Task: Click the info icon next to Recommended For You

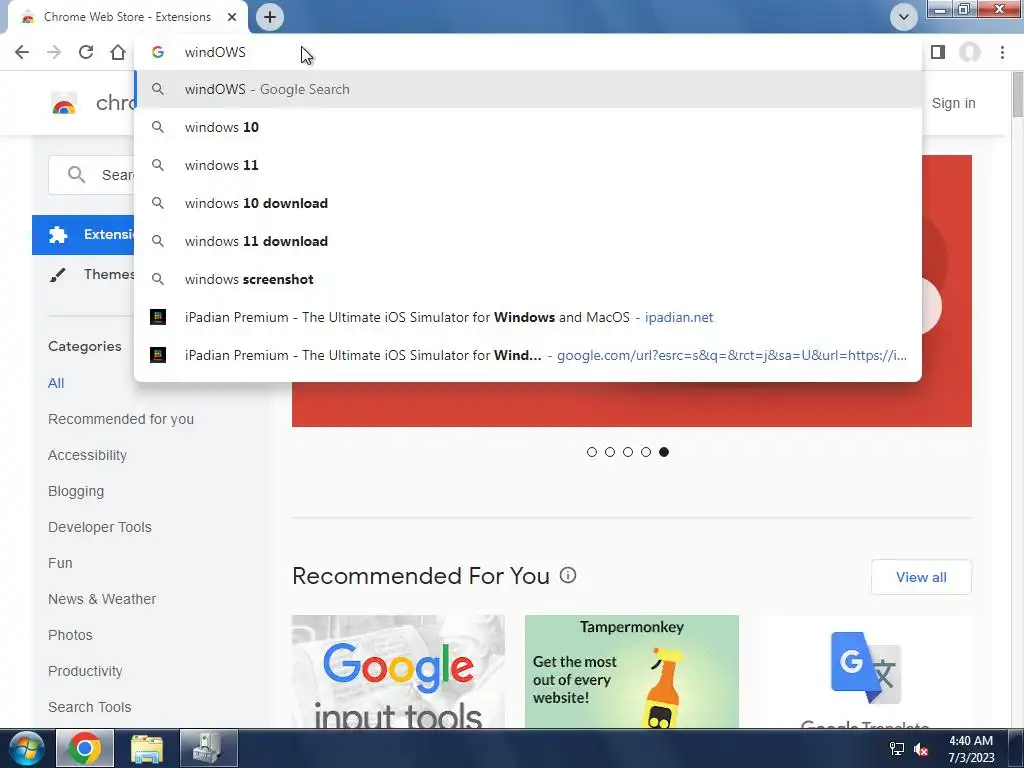Action: (568, 575)
